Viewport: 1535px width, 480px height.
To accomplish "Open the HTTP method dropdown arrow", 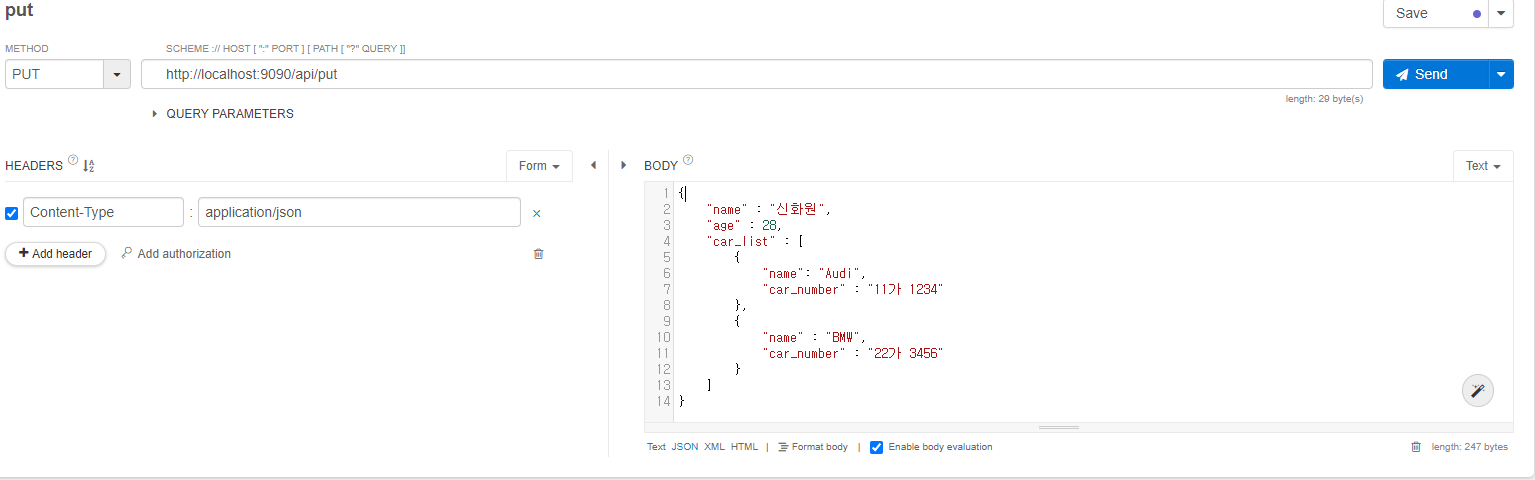I will pos(117,74).
